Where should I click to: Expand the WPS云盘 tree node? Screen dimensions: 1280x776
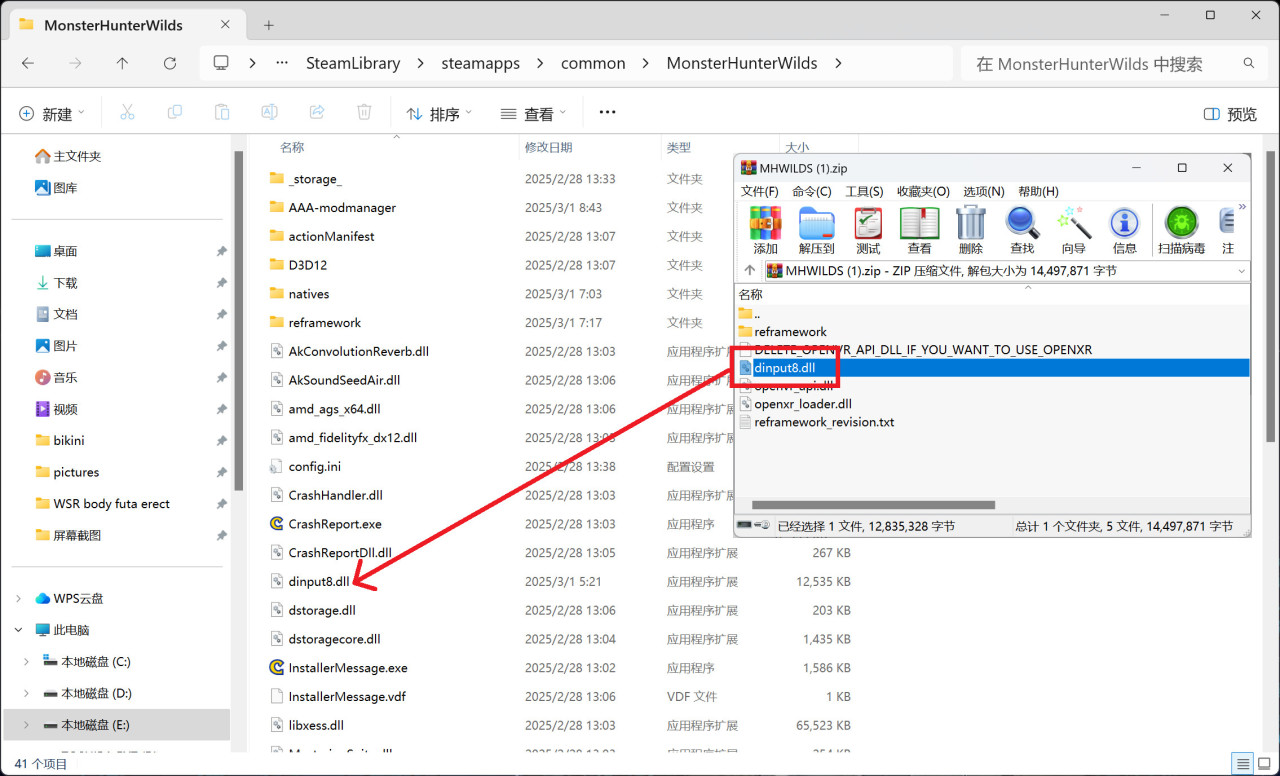coord(18,599)
